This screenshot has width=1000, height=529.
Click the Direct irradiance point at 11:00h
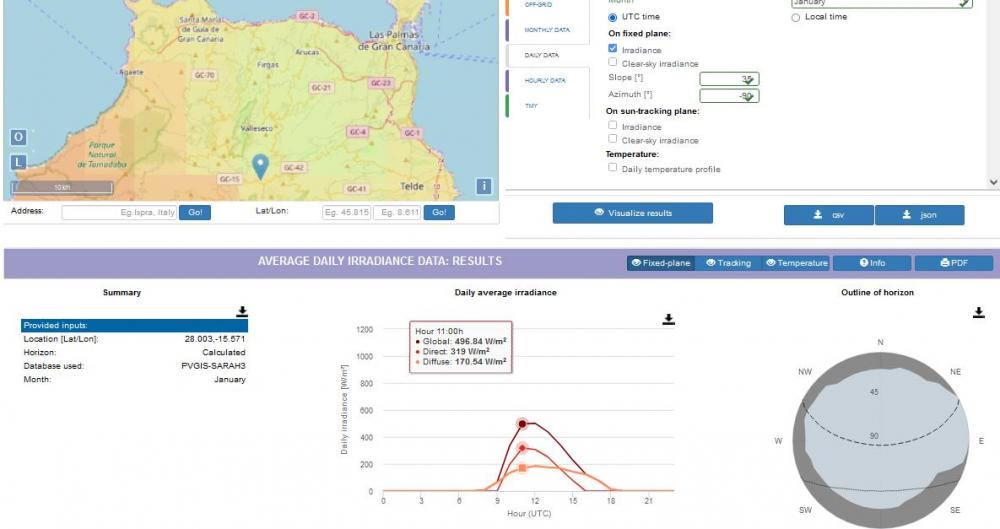click(522, 448)
